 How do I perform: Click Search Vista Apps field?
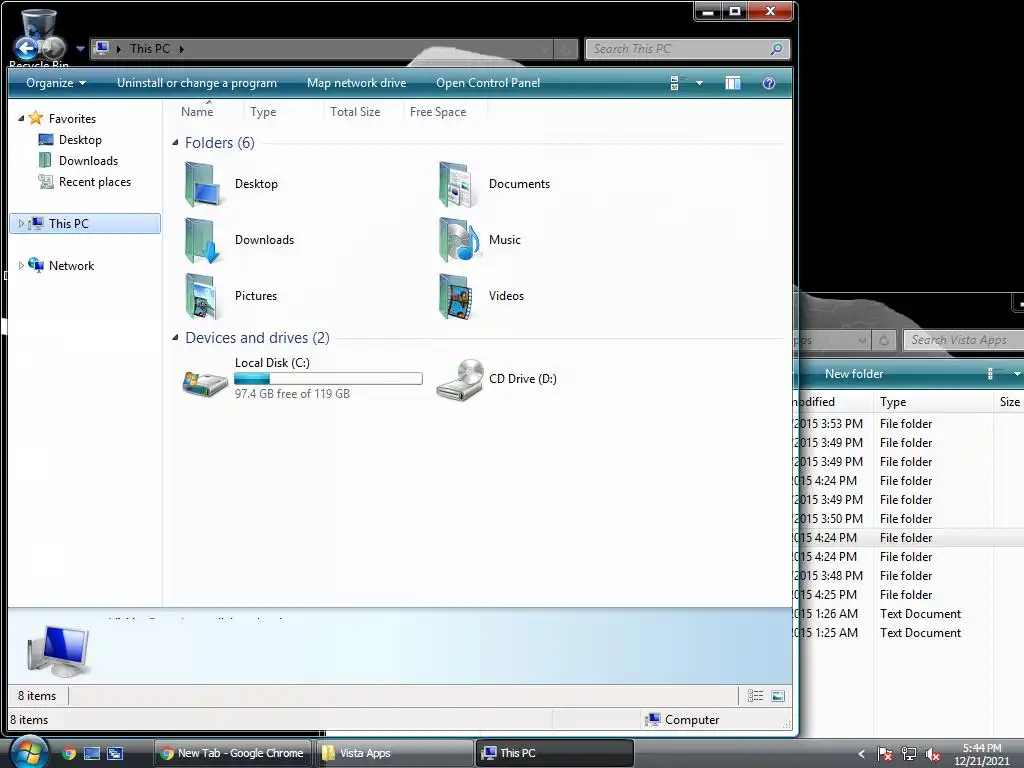[x=963, y=340]
